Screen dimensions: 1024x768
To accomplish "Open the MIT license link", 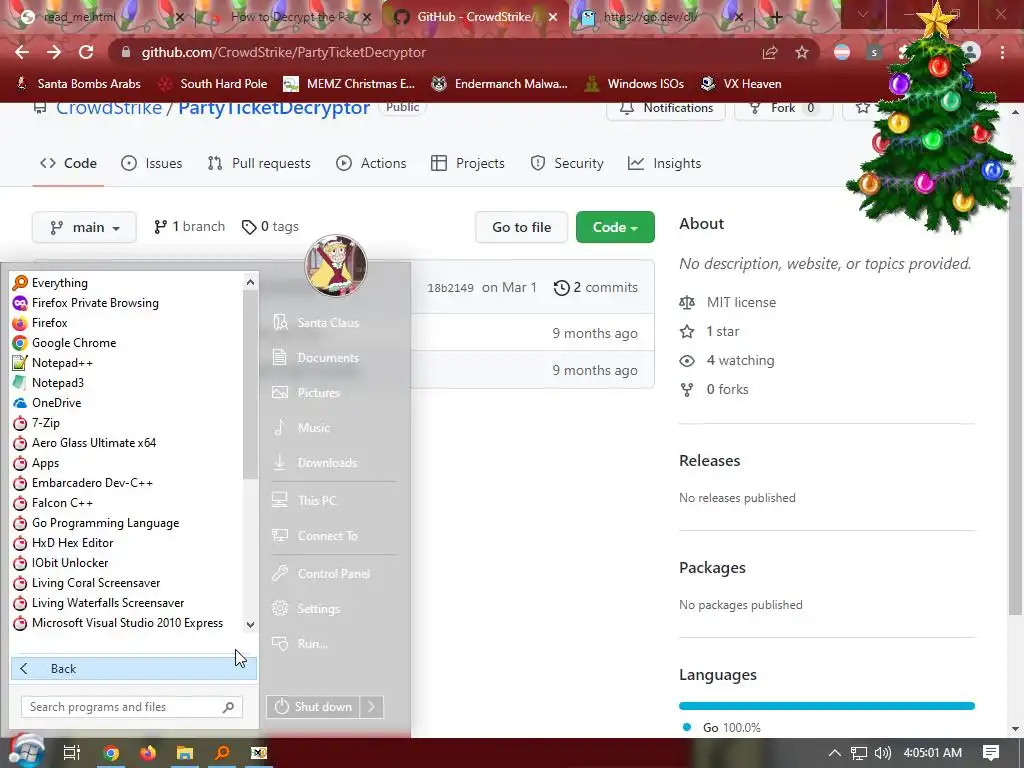I will click(741, 302).
